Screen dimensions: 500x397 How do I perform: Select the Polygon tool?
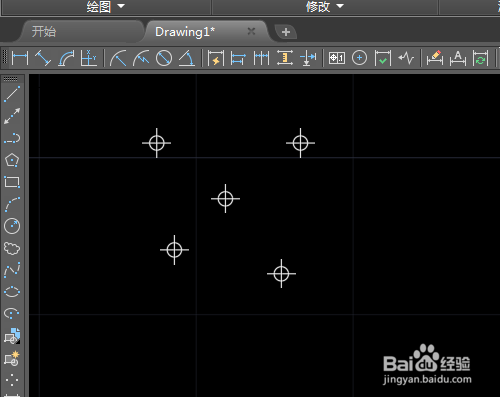(12, 160)
